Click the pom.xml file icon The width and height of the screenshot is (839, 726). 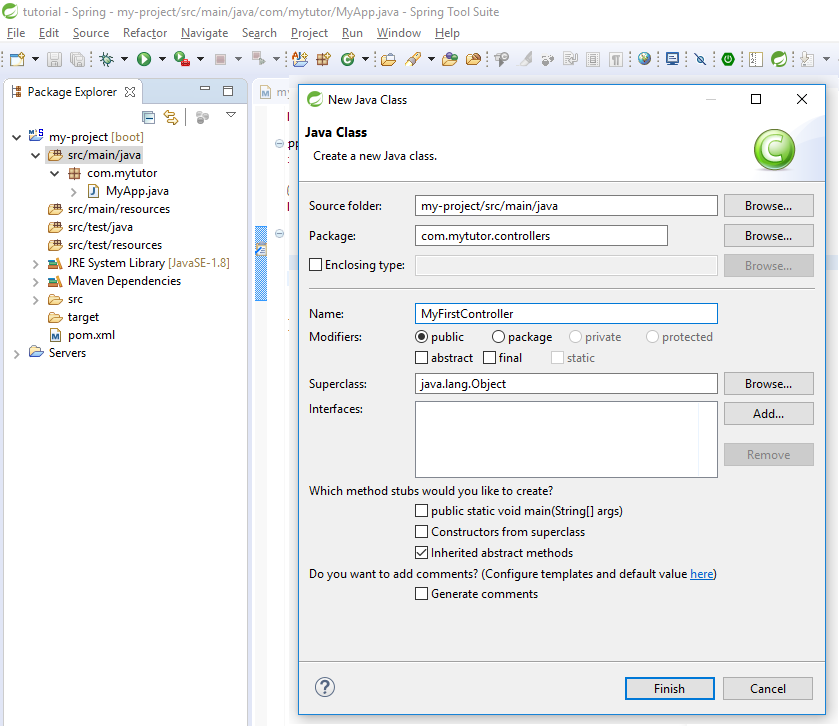[x=56, y=335]
